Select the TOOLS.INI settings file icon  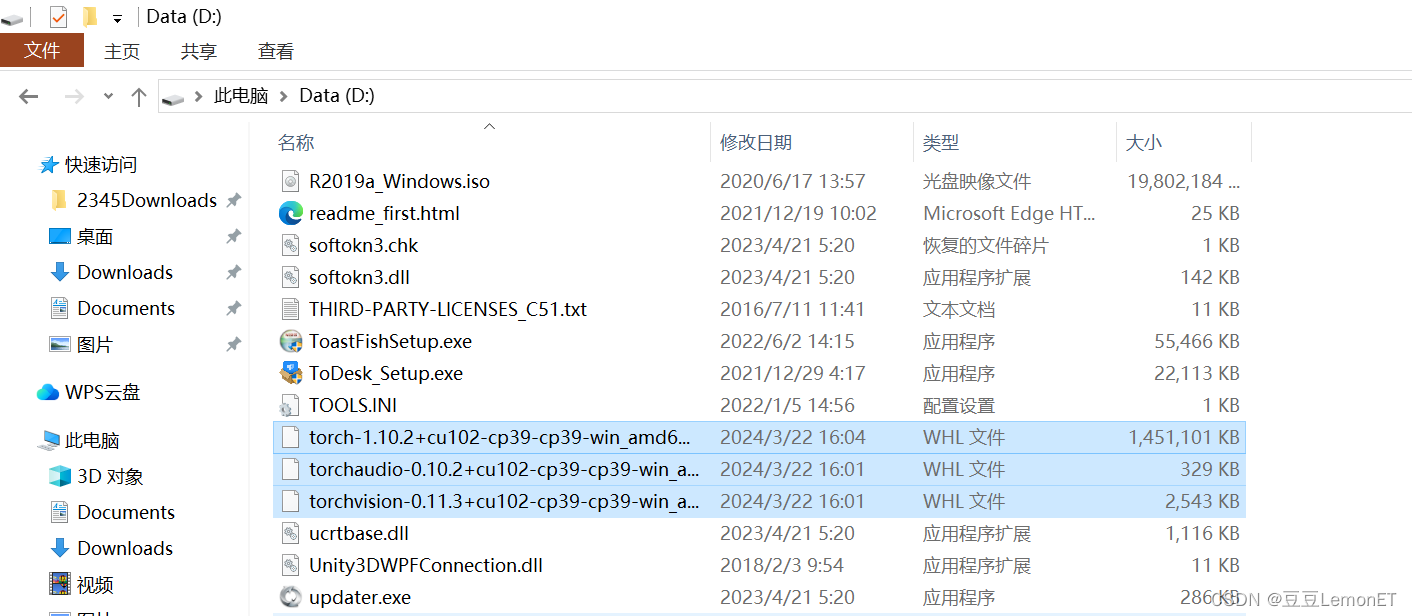290,405
